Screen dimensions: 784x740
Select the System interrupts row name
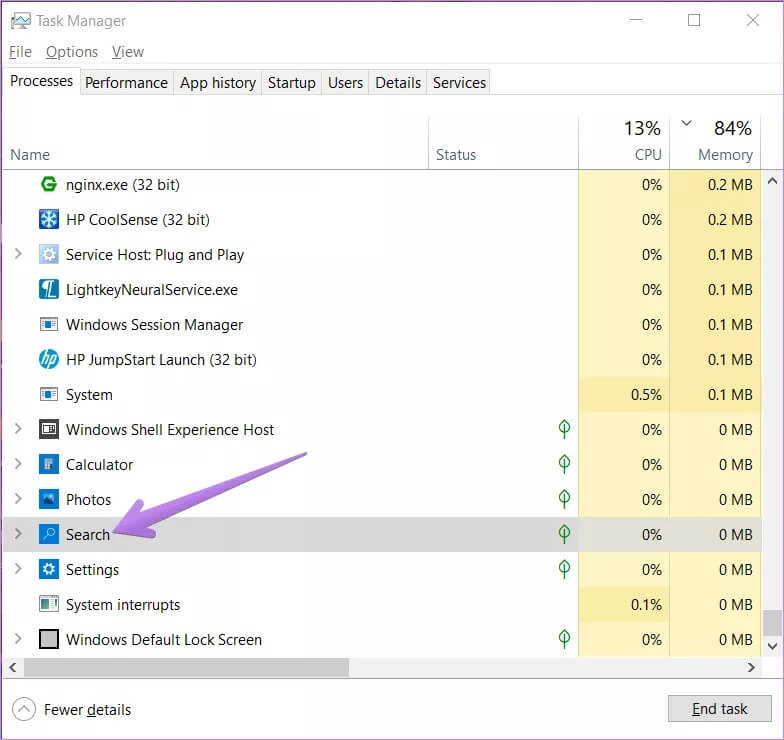[x=123, y=604]
